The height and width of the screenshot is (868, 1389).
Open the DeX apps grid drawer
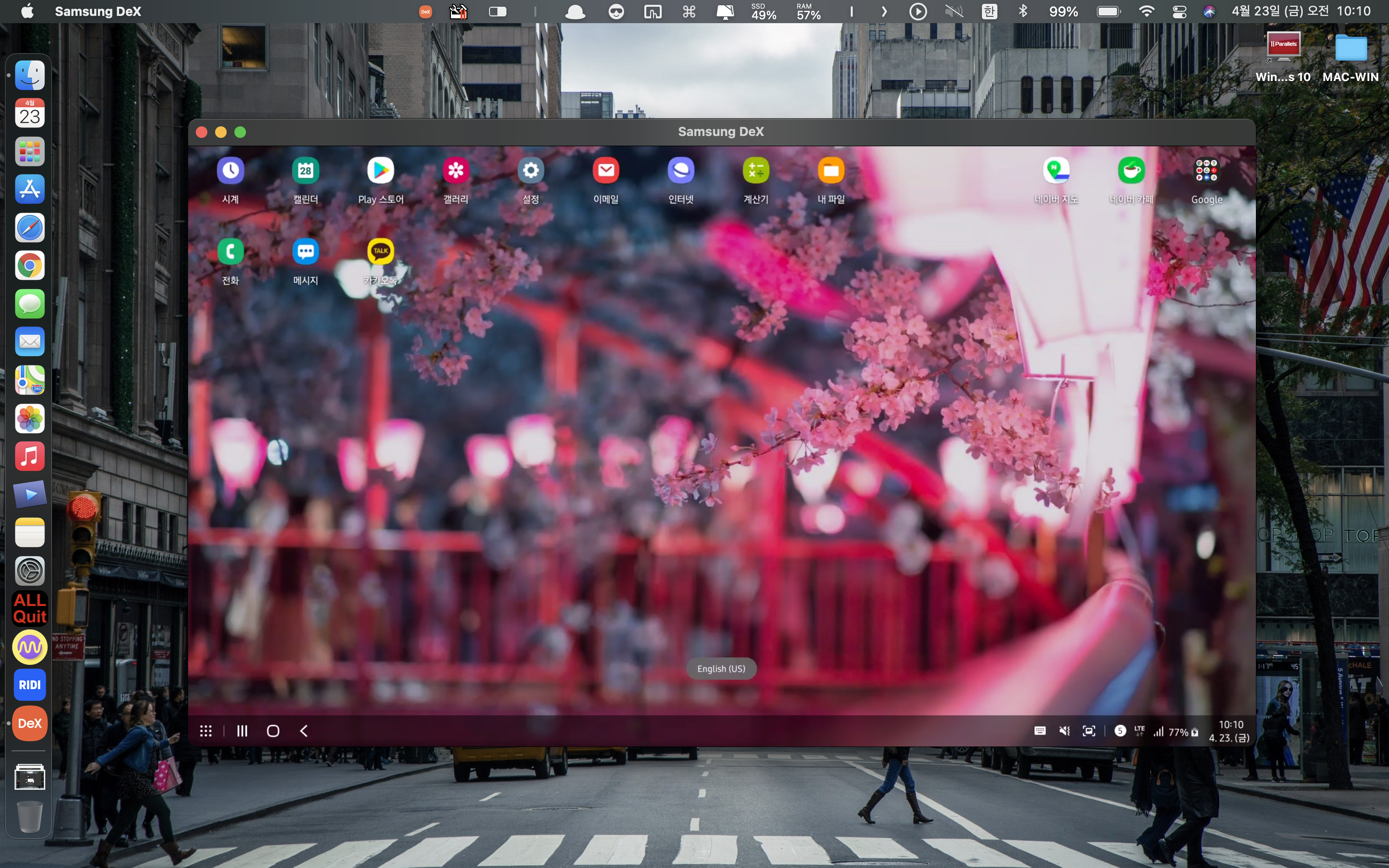pyautogui.click(x=206, y=731)
